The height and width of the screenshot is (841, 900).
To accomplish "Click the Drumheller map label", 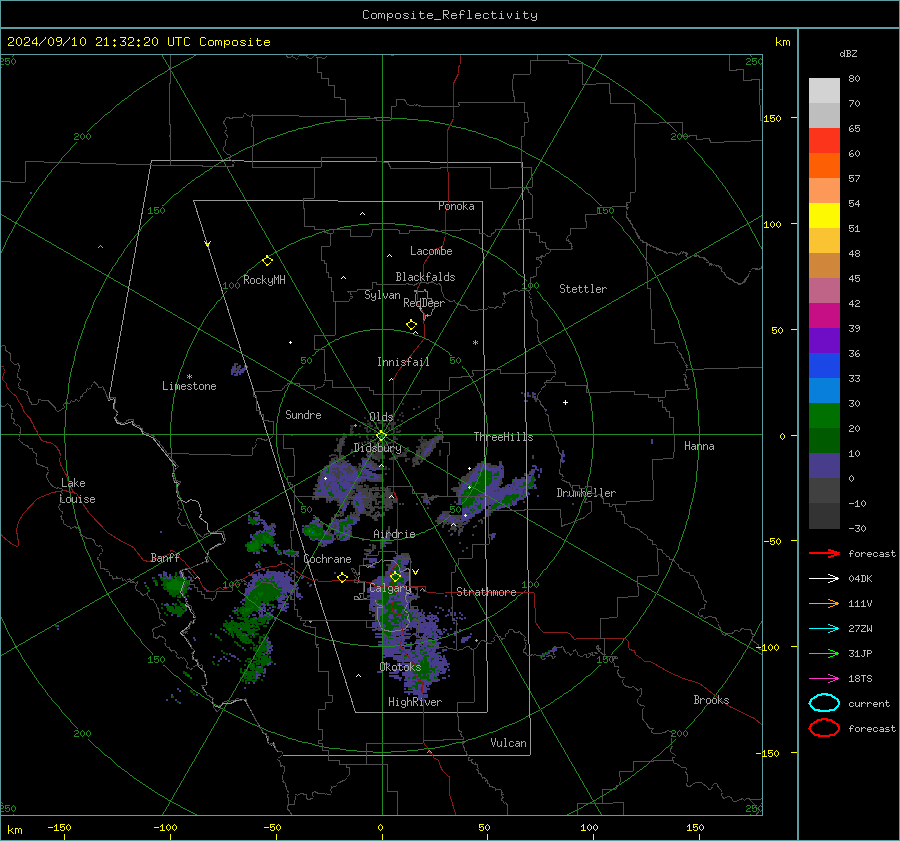I will (x=586, y=493).
